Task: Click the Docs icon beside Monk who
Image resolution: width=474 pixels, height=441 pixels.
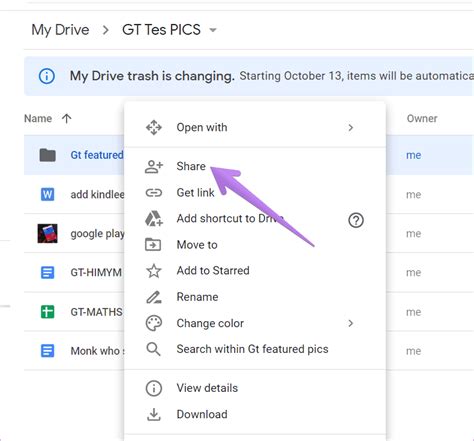Action: 47,351
